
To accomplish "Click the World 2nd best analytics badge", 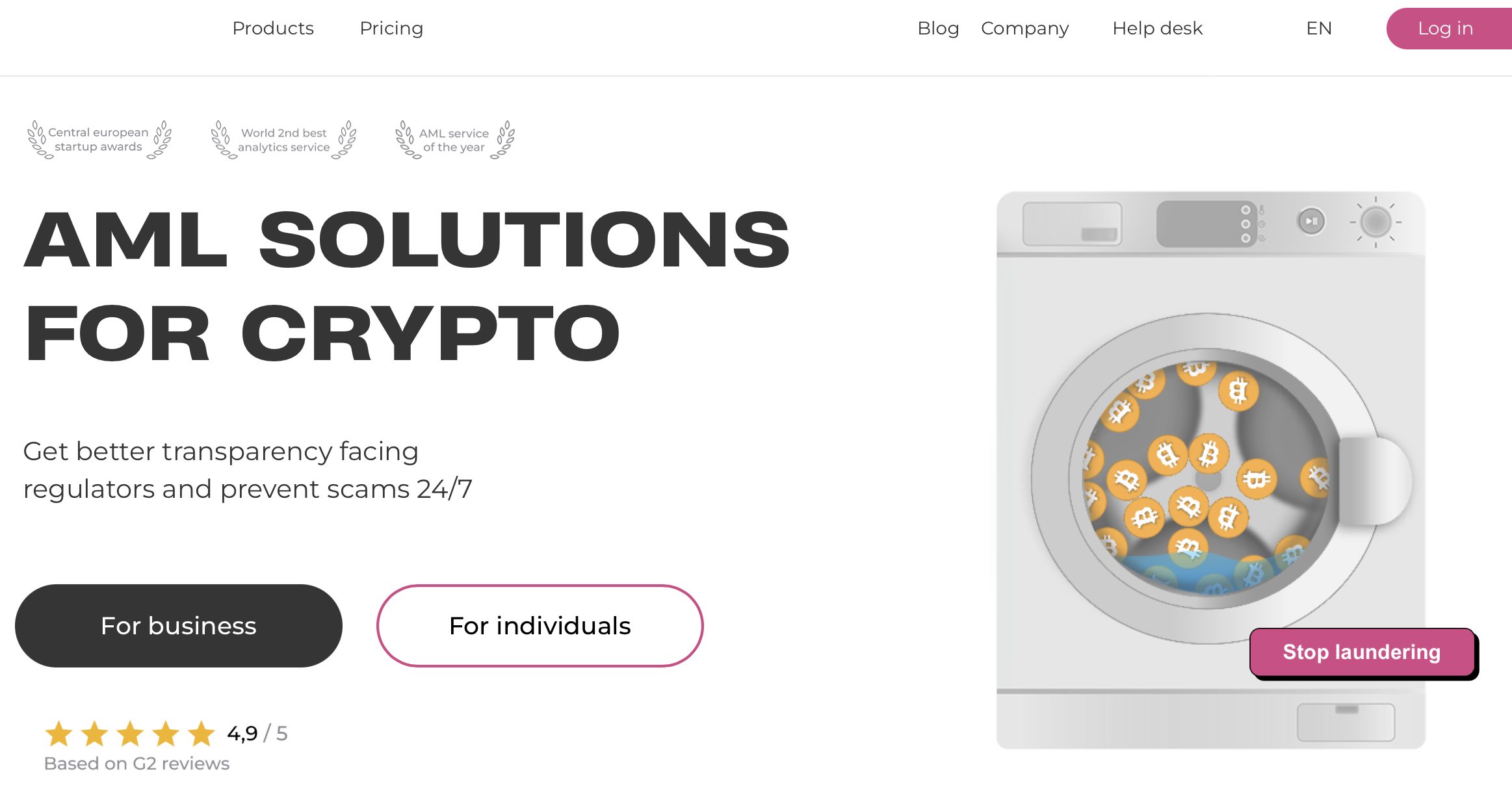I will coord(283,140).
